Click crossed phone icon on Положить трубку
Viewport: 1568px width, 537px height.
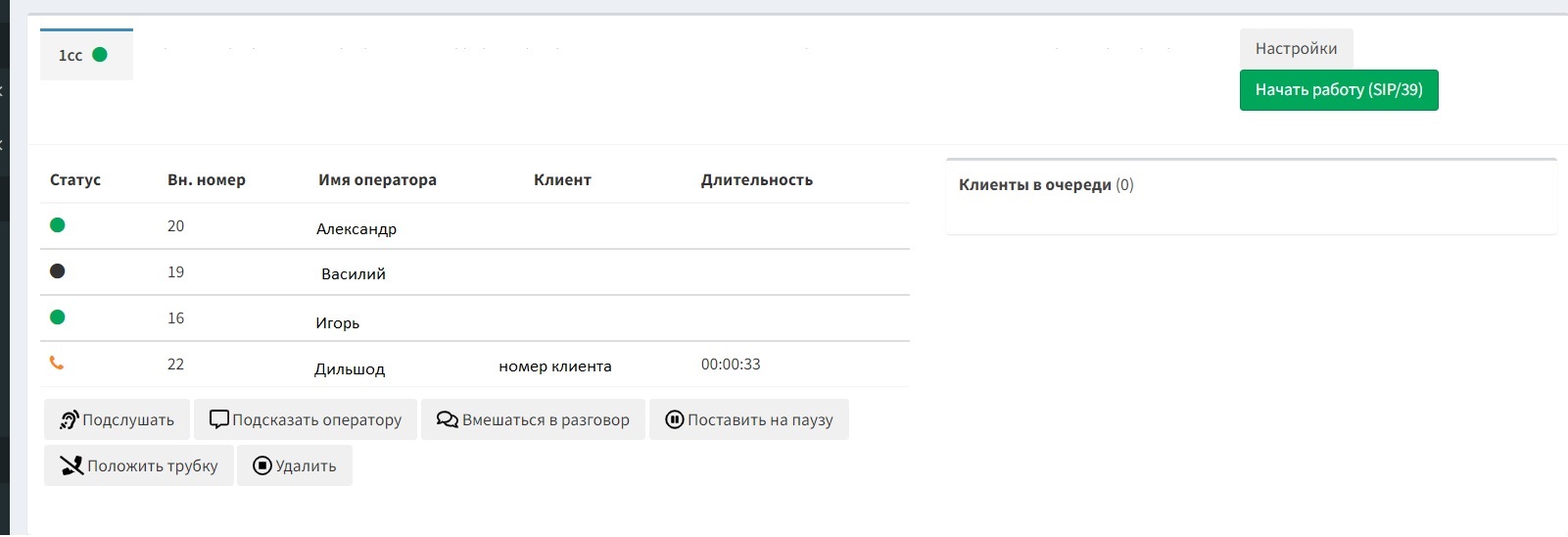[71, 465]
